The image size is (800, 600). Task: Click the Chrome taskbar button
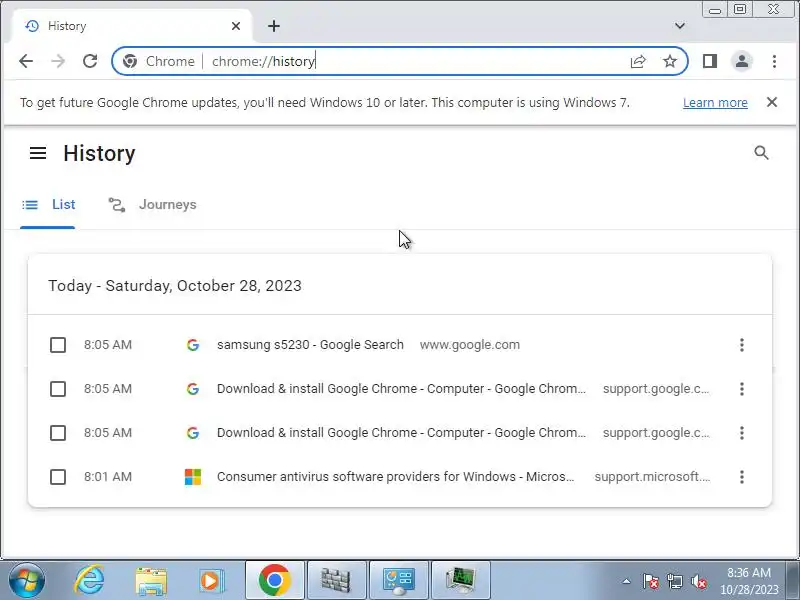click(274, 581)
